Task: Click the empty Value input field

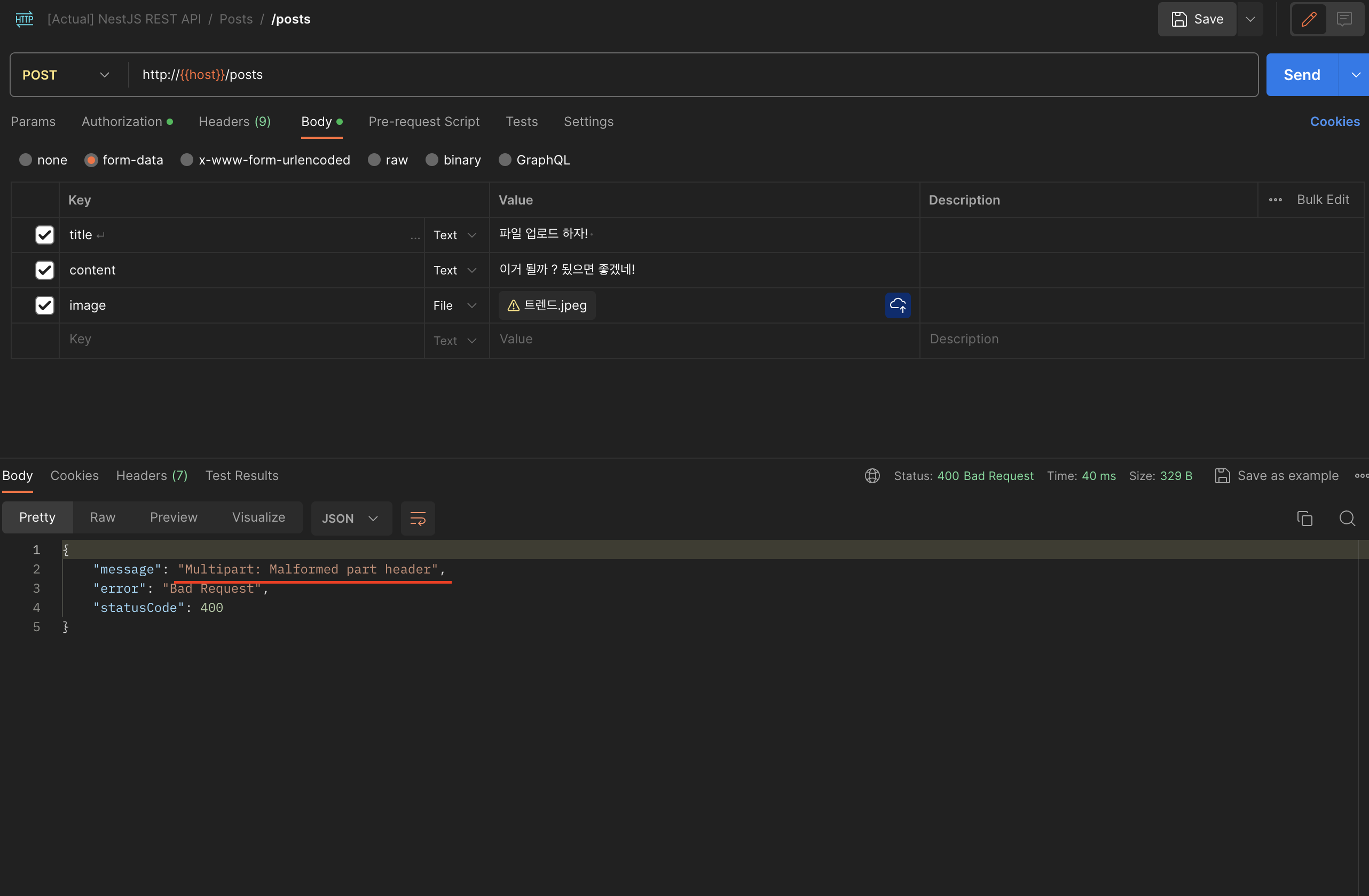Action: point(704,339)
